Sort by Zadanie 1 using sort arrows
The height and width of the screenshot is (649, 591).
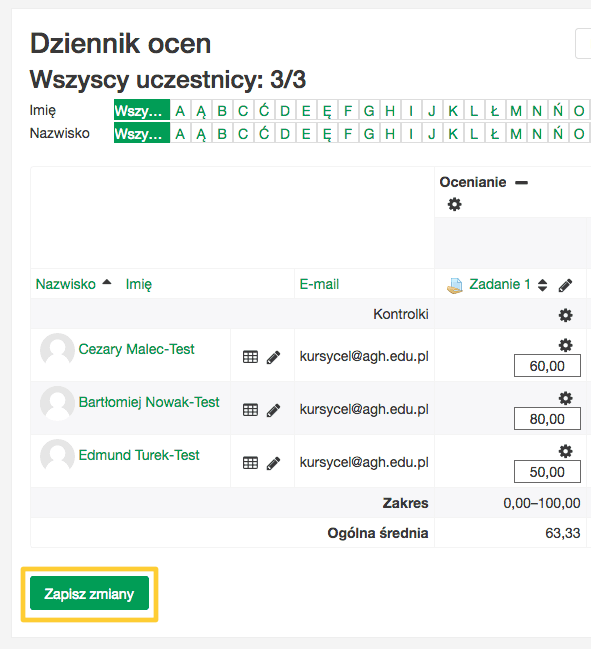(x=542, y=285)
